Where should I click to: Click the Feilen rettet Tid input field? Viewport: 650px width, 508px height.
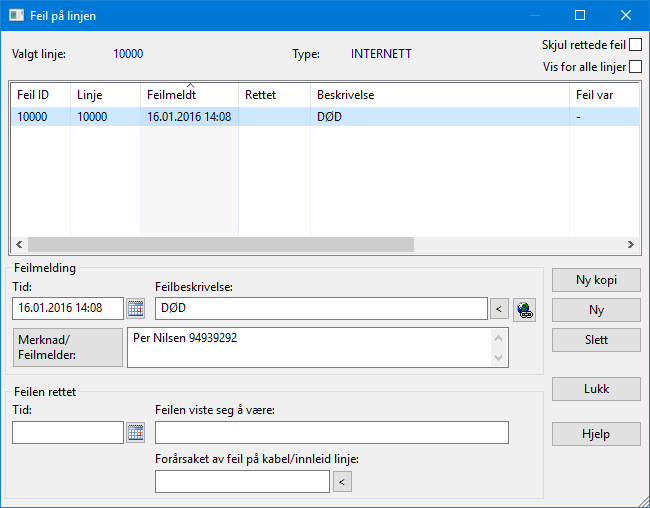pos(68,433)
